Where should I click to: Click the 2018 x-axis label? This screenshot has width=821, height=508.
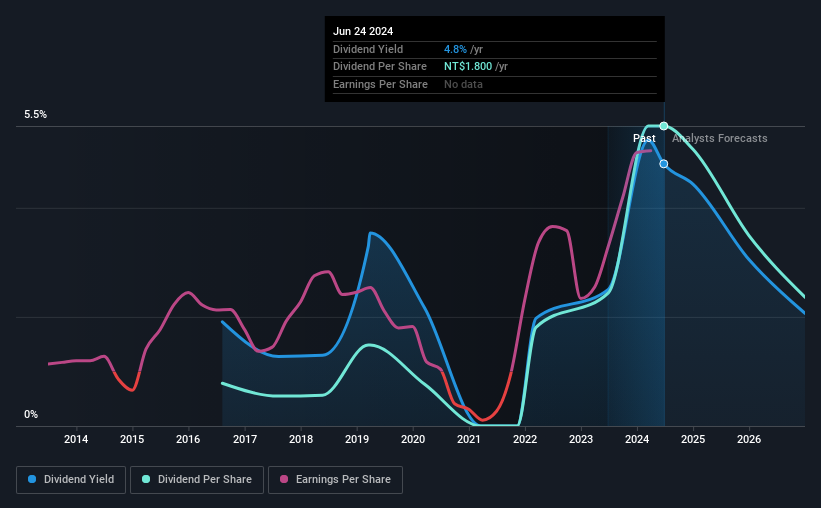tap(301, 439)
